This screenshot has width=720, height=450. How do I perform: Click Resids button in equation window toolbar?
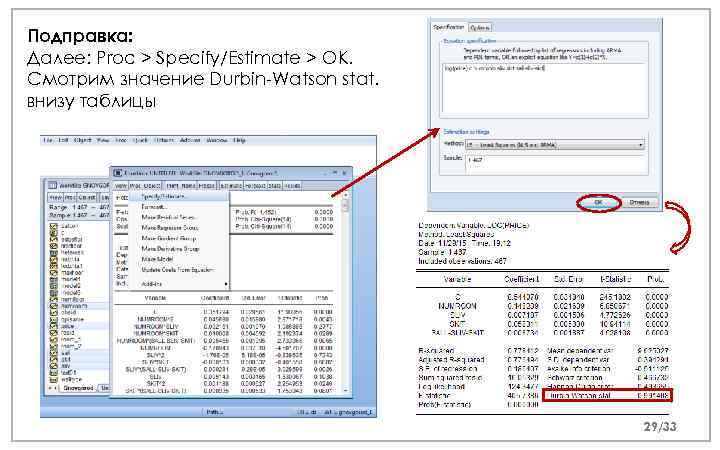point(292,186)
